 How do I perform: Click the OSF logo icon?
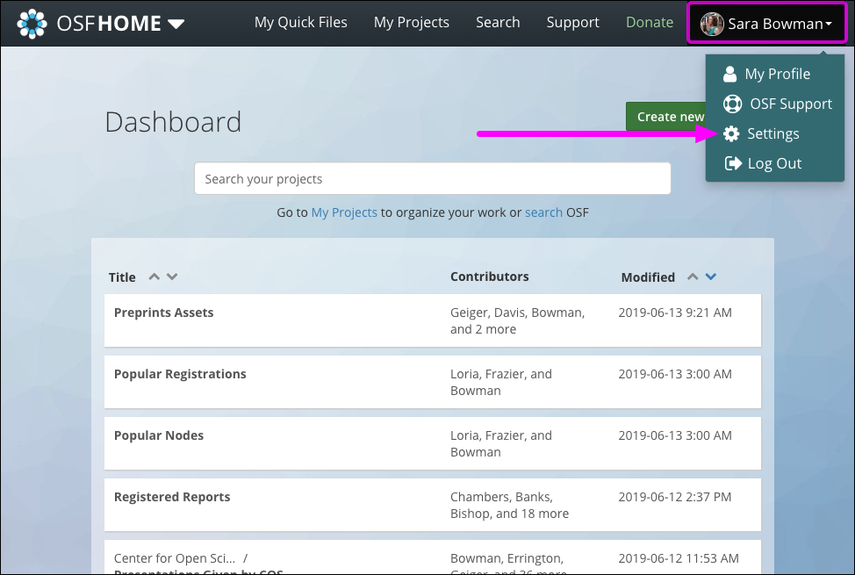[x=32, y=23]
